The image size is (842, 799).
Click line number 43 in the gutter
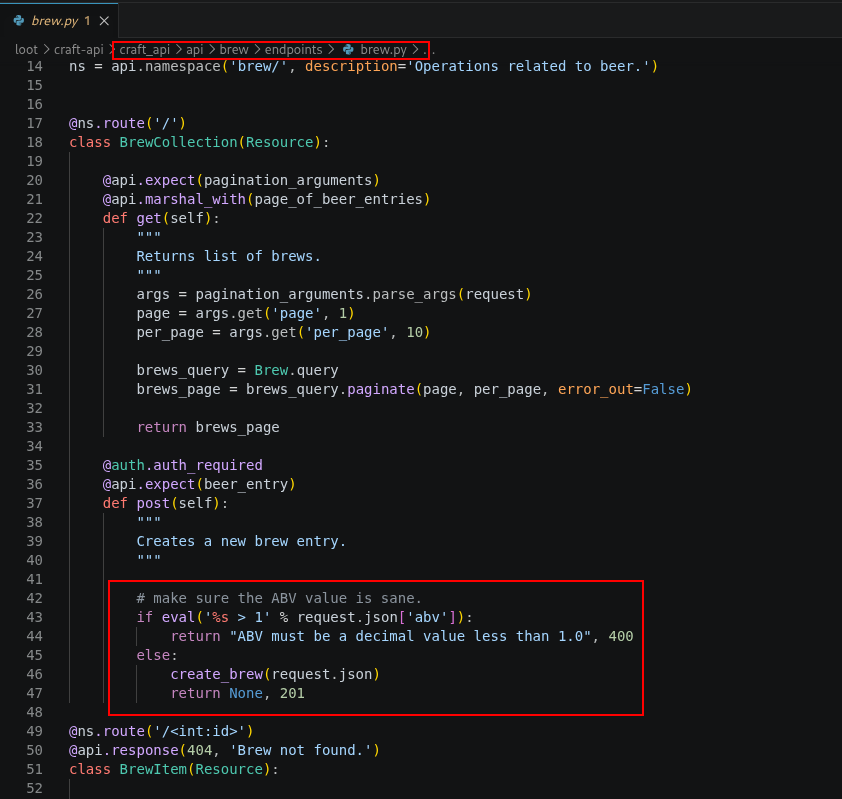pos(34,617)
